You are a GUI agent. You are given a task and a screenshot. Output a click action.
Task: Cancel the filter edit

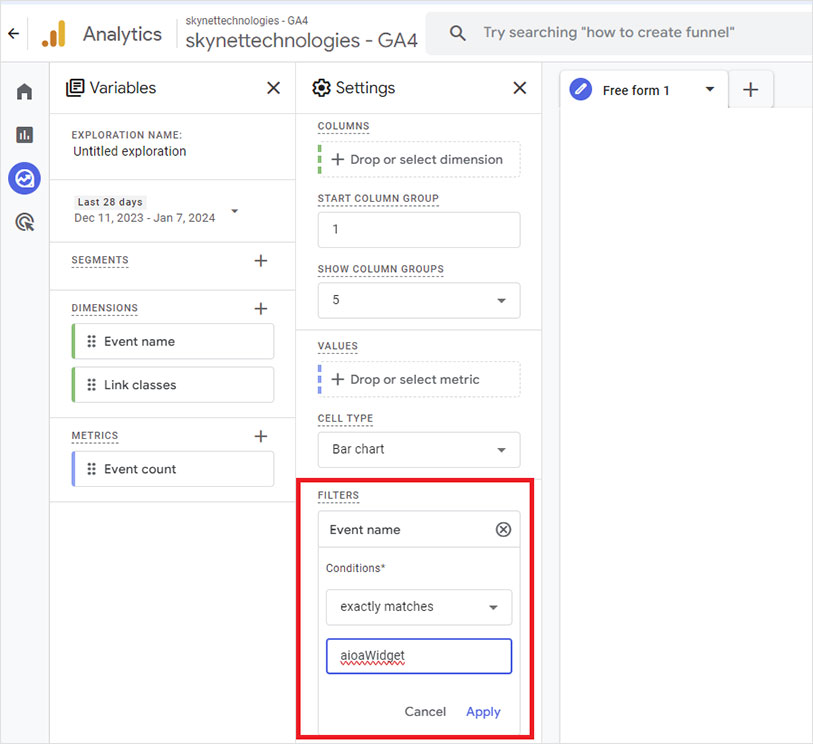(x=425, y=712)
